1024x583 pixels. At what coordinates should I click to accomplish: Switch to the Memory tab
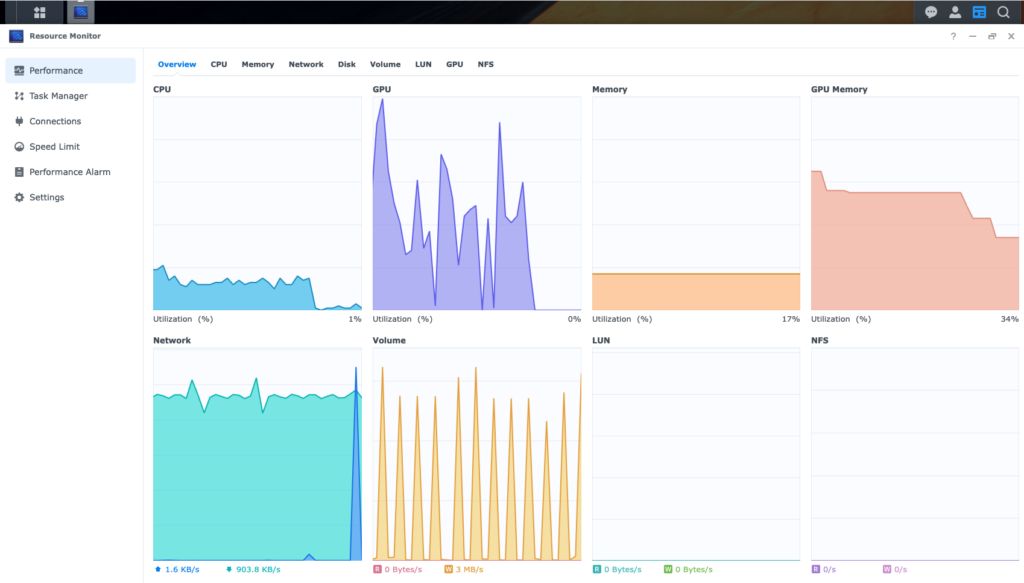click(257, 64)
